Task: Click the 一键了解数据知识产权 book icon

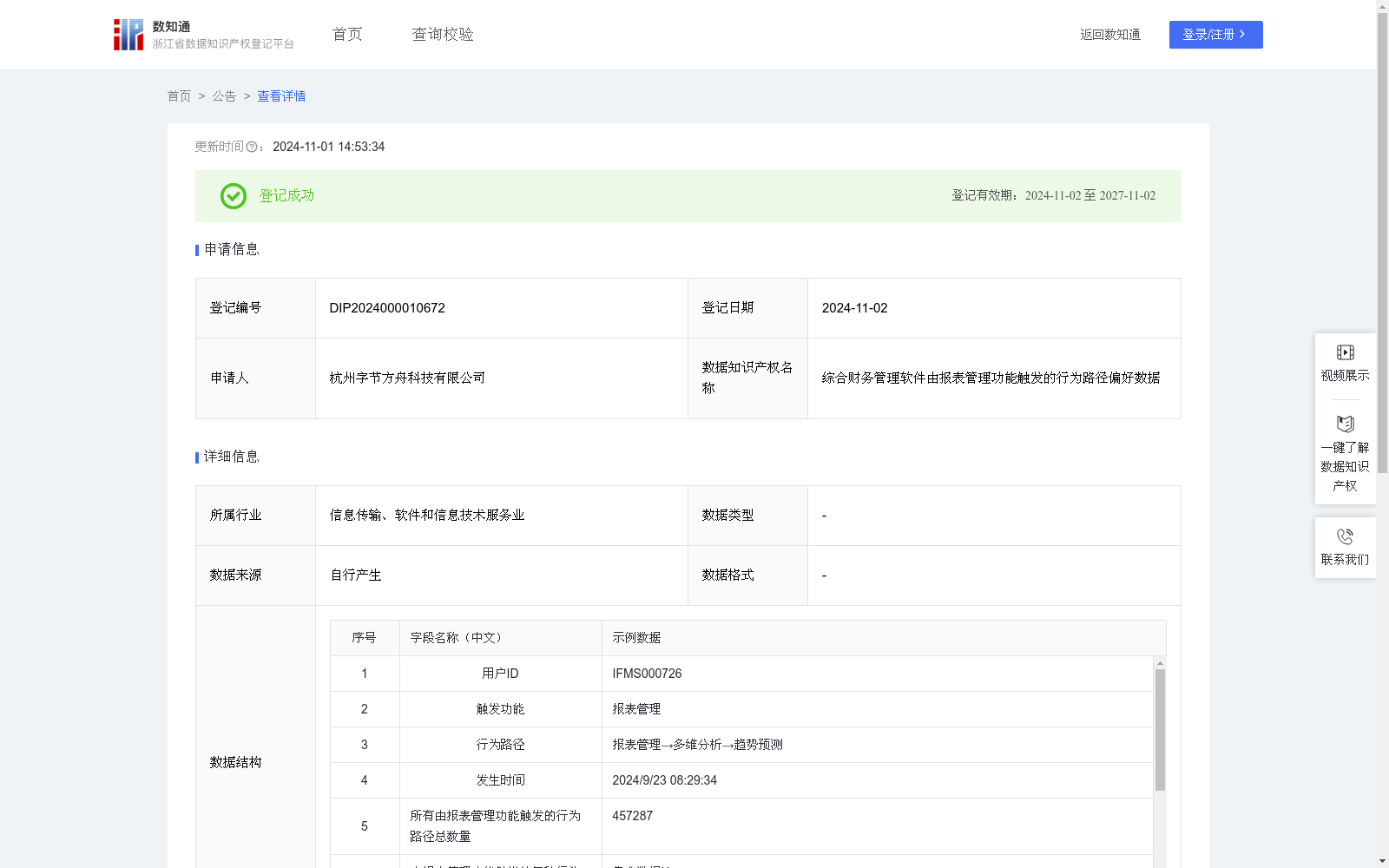Action: click(1345, 424)
